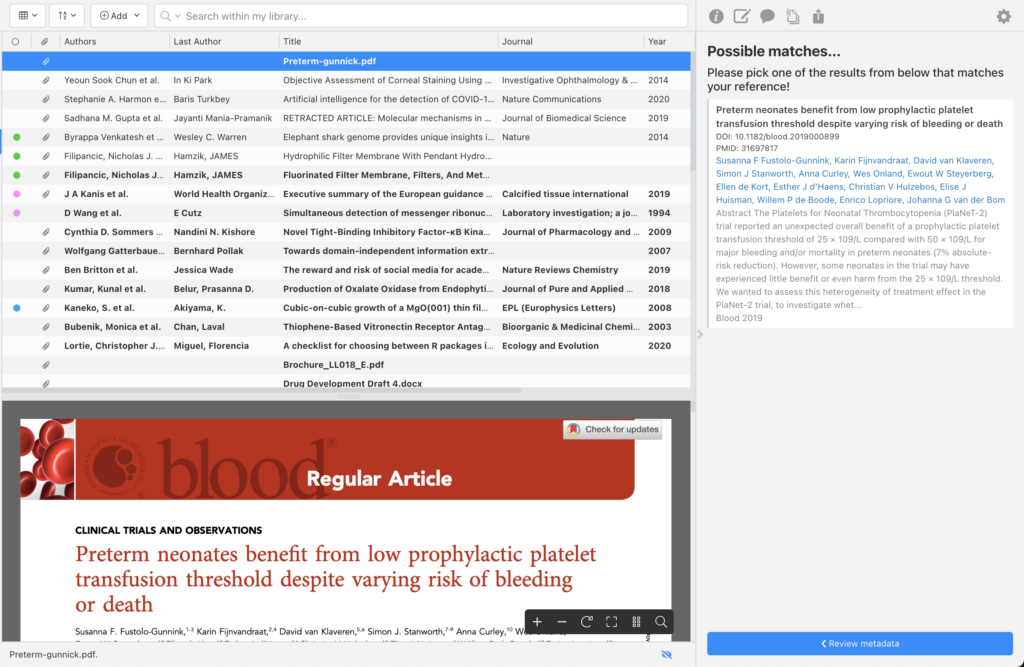Click the share export icon
Viewport: 1024px width, 667px height.
(818, 16)
